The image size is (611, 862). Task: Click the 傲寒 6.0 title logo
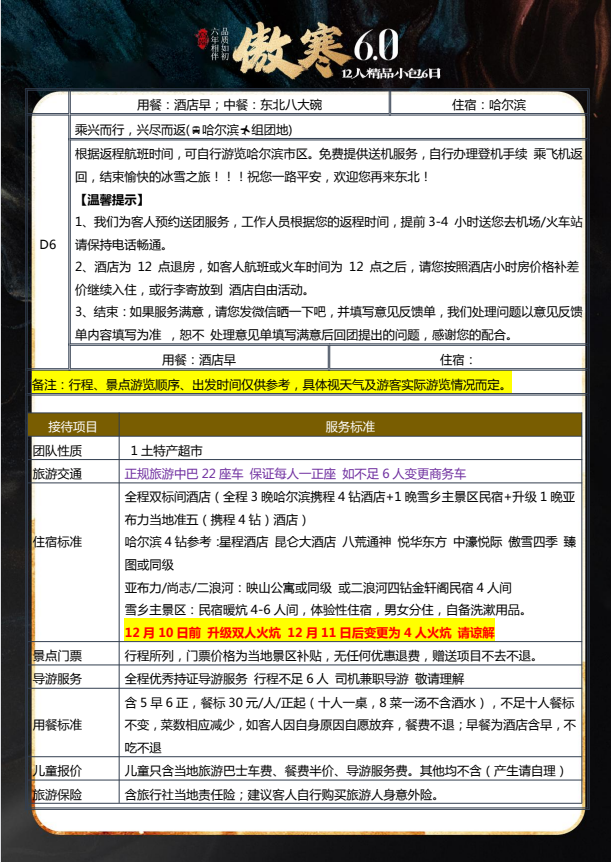(315, 49)
